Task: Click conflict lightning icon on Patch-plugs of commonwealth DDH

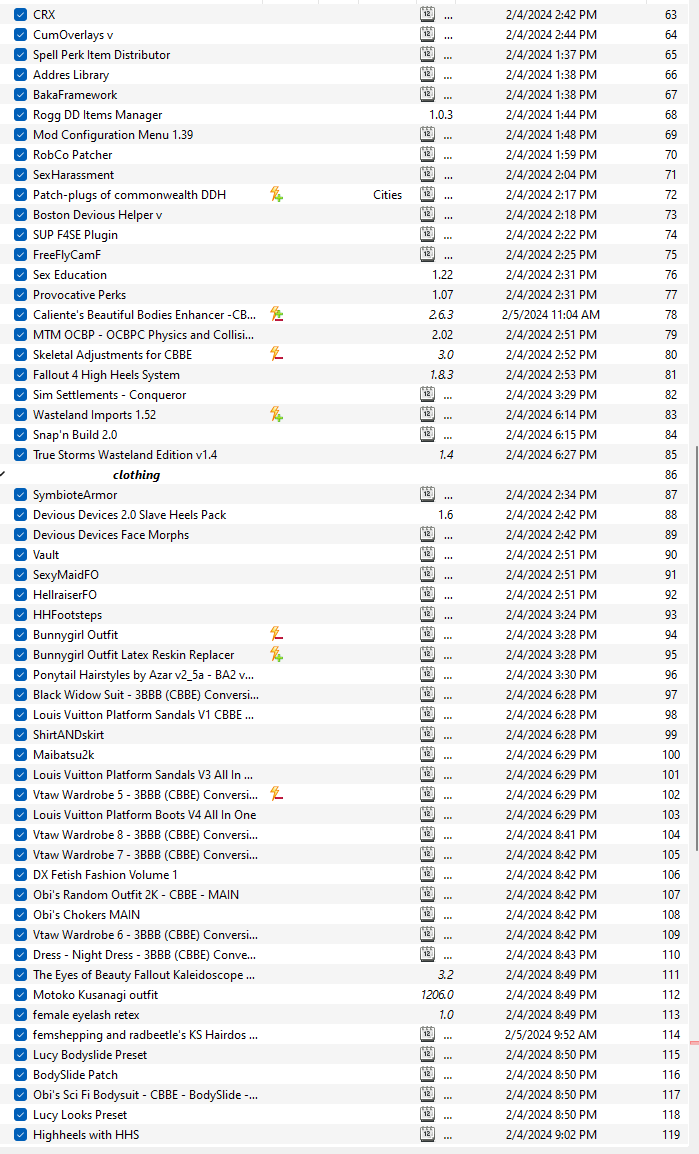Action: click(x=276, y=194)
